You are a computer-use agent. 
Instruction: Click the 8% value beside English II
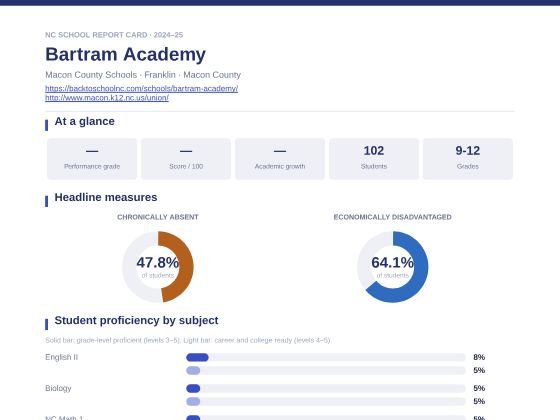pyautogui.click(x=479, y=357)
